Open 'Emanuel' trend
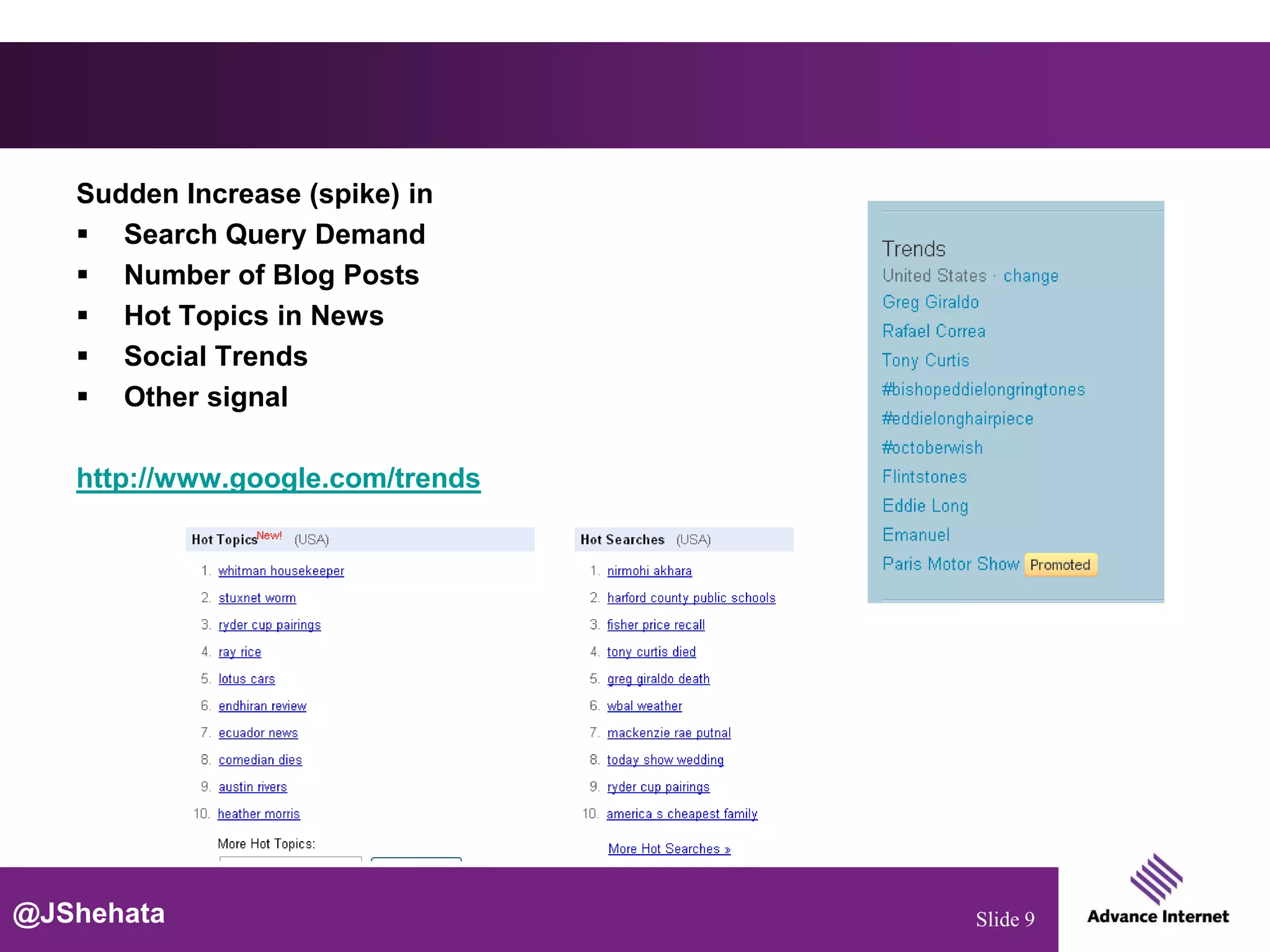The height and width of the screenshot is (952, 1270). [x=916, y=535]
